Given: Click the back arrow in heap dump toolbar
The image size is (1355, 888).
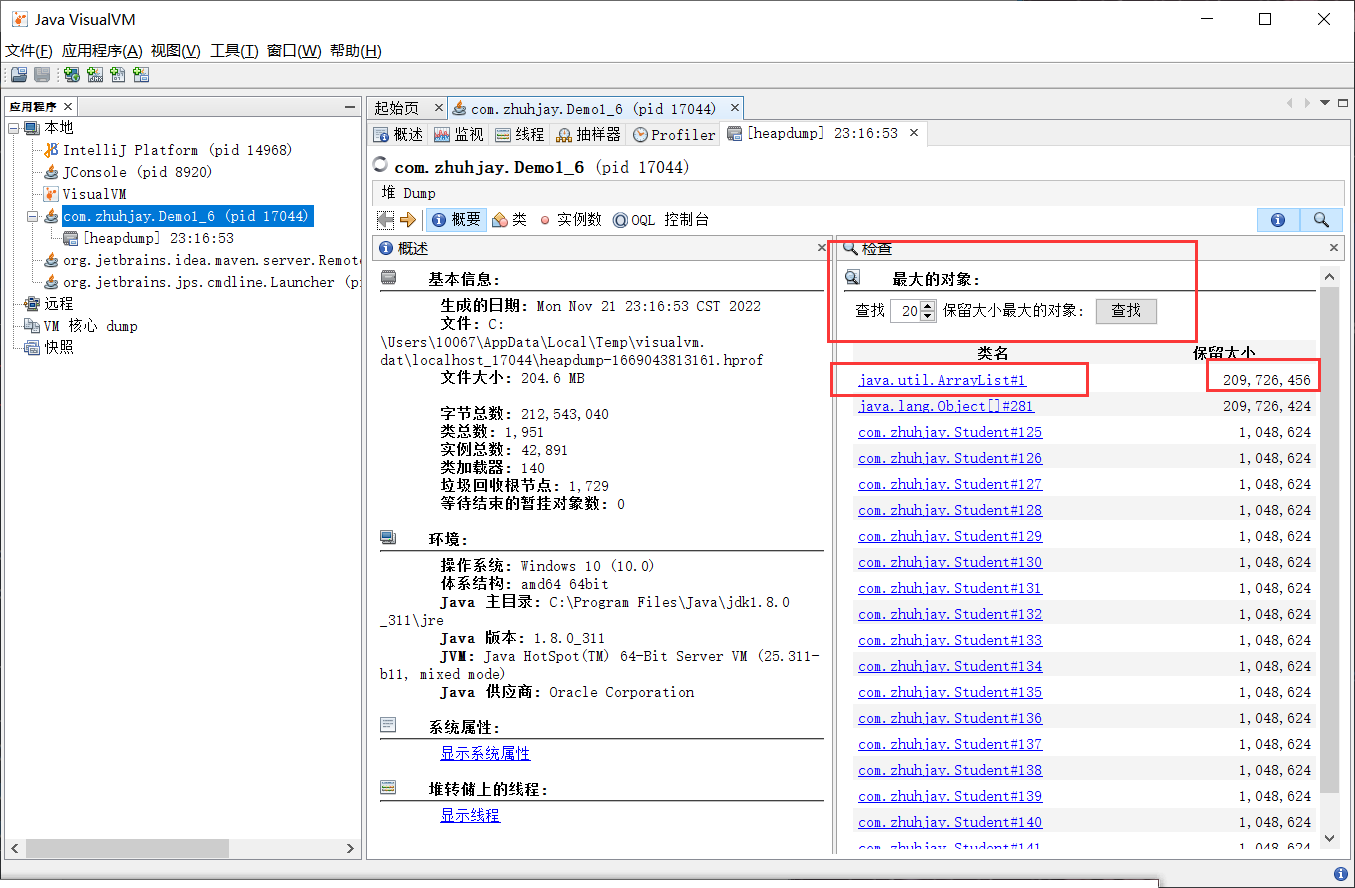Looking at the screenshot, I should click(385, 220).
